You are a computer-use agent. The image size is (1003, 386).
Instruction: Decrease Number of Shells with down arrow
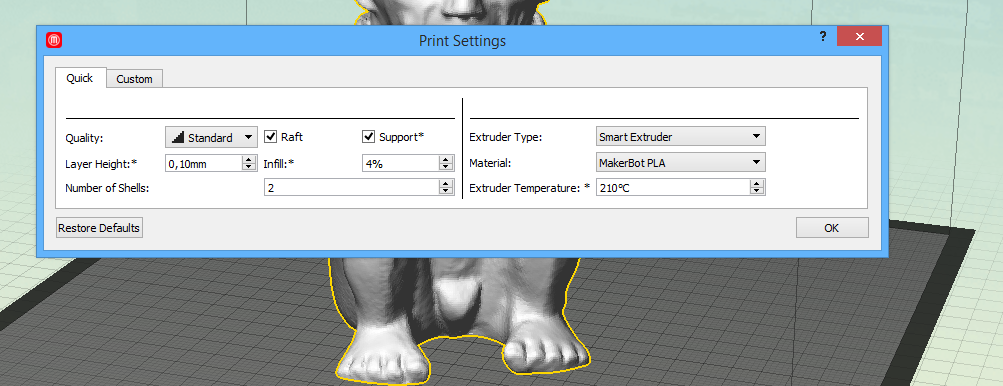coord(446,191)
